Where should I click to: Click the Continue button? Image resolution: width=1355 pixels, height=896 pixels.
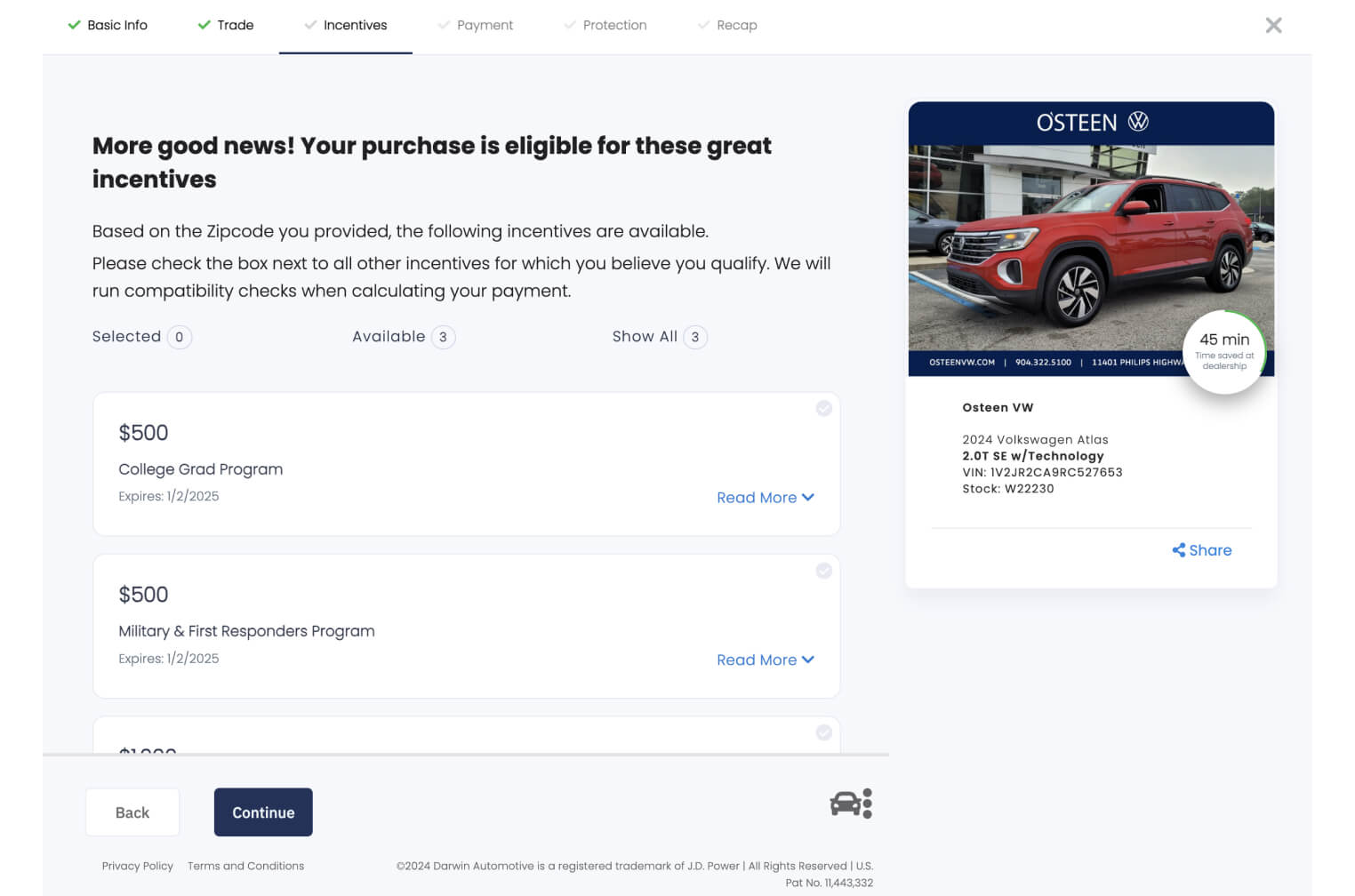263,812
